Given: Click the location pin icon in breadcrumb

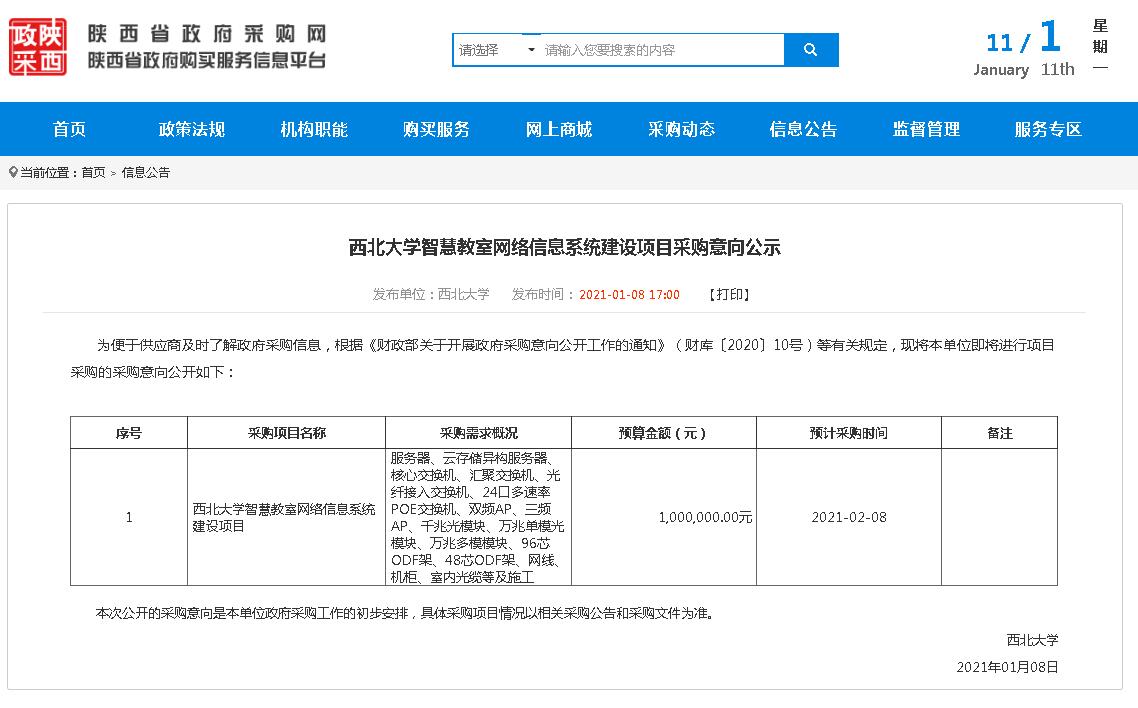Looking at the screenshot, I should [x=13, y=172].
